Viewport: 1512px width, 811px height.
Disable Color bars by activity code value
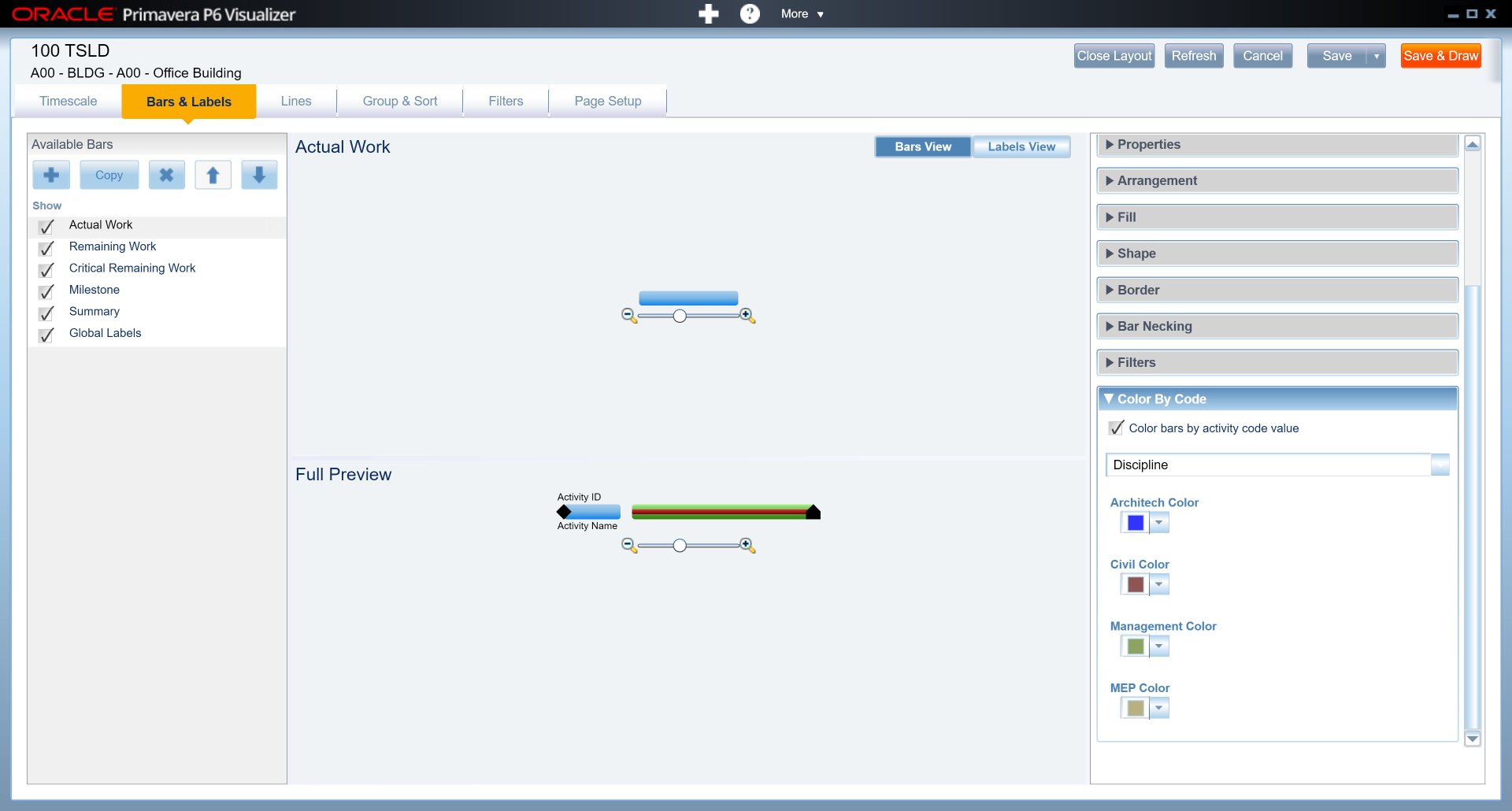tap(1116, 428)
